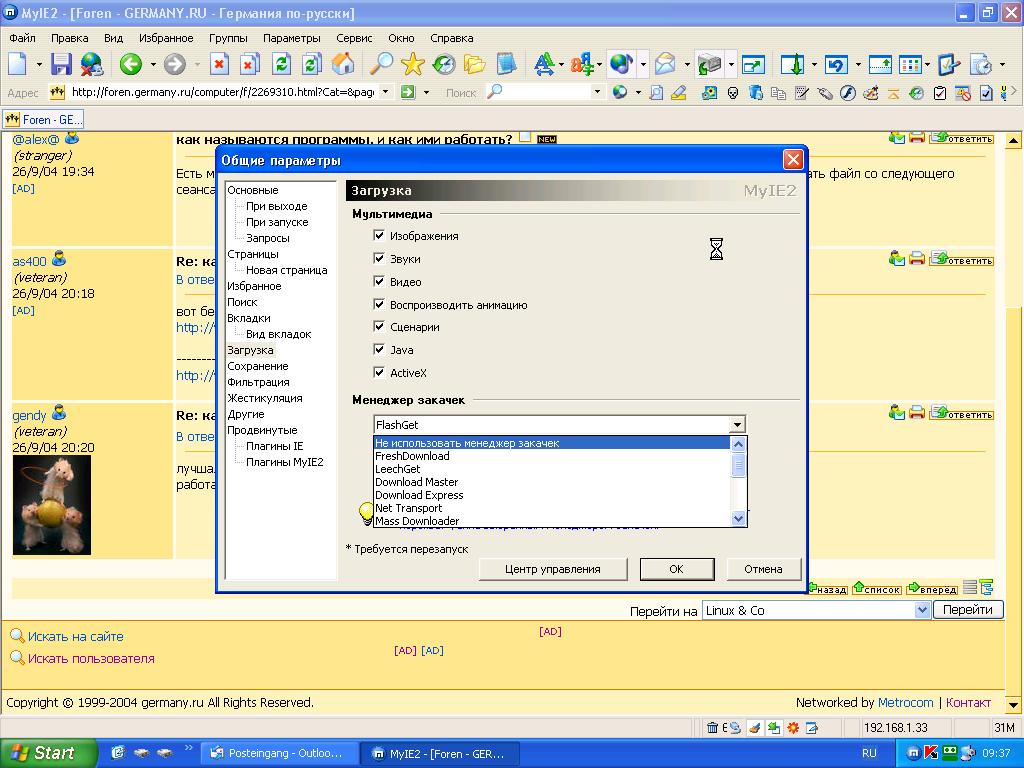The height and width of the screenshot is (768, 1024).
Task: Select 'Сохранение' in the settings tree
Action: (x=258, y=366)
